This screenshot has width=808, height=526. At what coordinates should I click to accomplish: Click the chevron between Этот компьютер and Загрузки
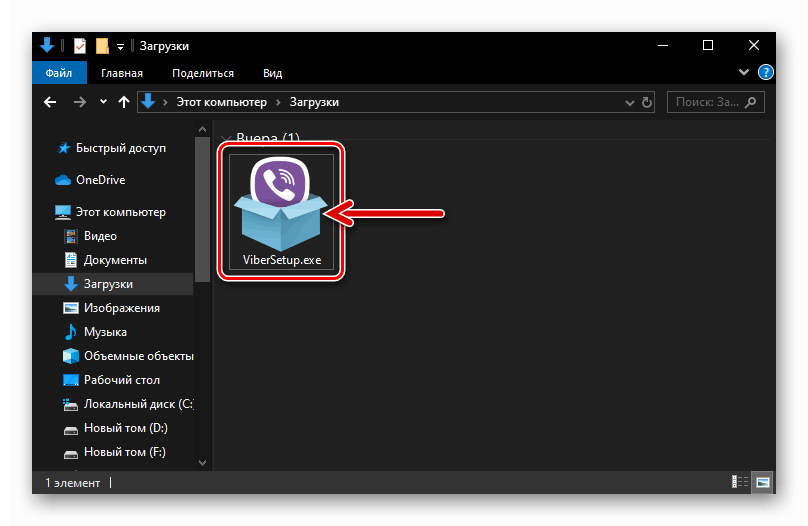278,103
